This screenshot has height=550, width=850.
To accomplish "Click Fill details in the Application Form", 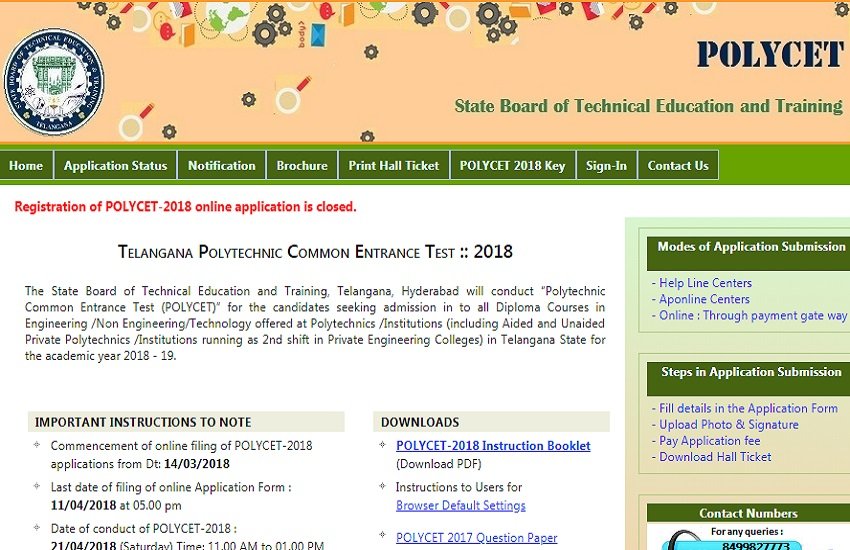I will pos(748,408).
